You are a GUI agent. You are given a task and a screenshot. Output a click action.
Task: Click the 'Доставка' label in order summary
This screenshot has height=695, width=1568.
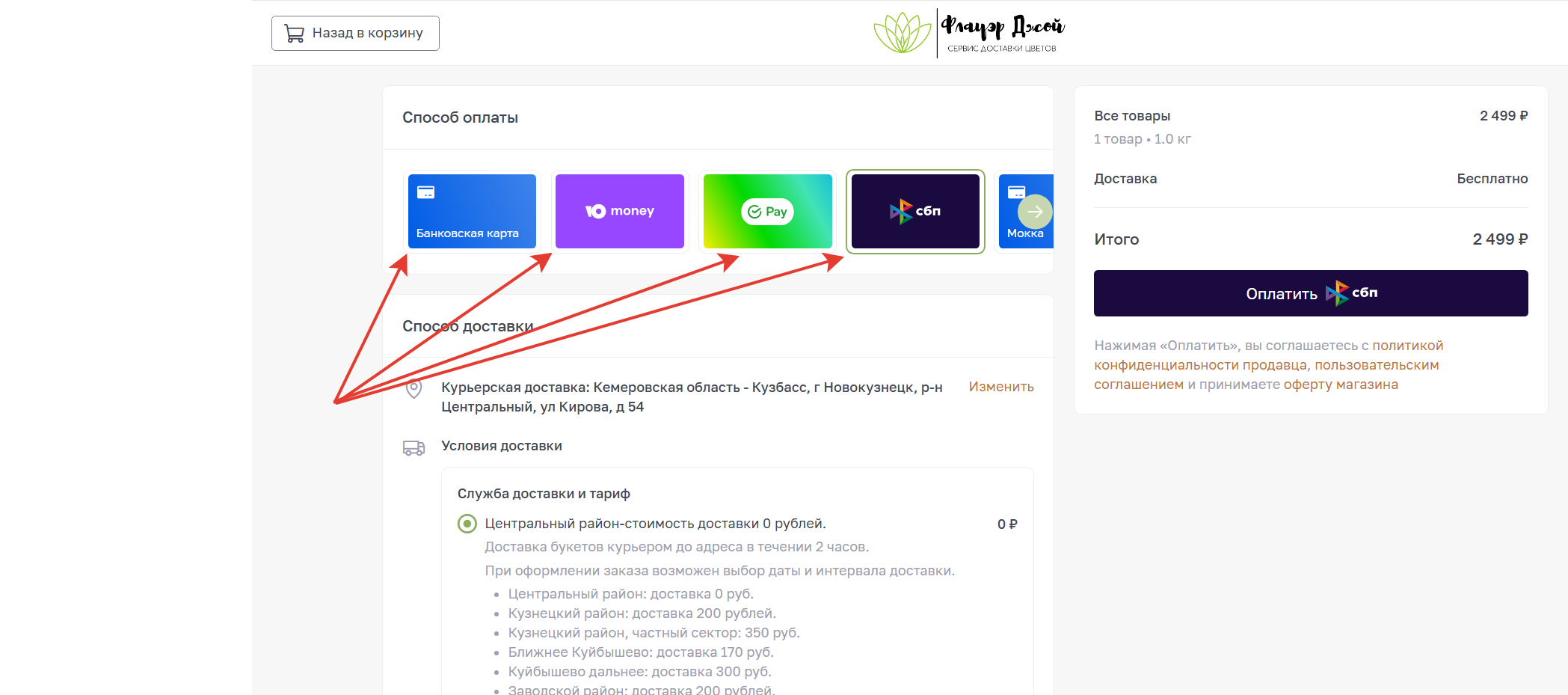1125,179
